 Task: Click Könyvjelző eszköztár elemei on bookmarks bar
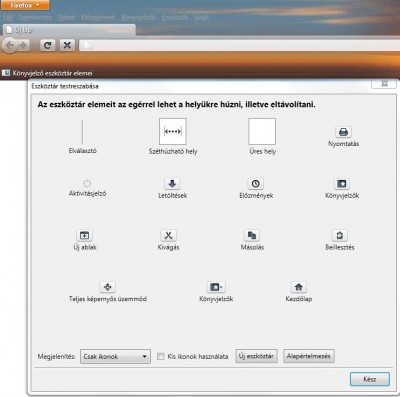tap(47, 73)
